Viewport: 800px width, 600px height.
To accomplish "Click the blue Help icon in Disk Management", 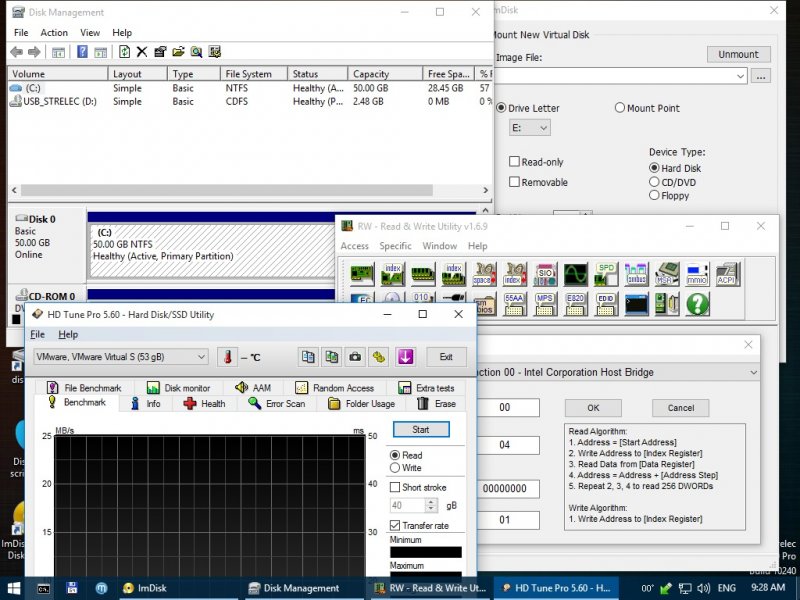I will (x=82, y=52).
